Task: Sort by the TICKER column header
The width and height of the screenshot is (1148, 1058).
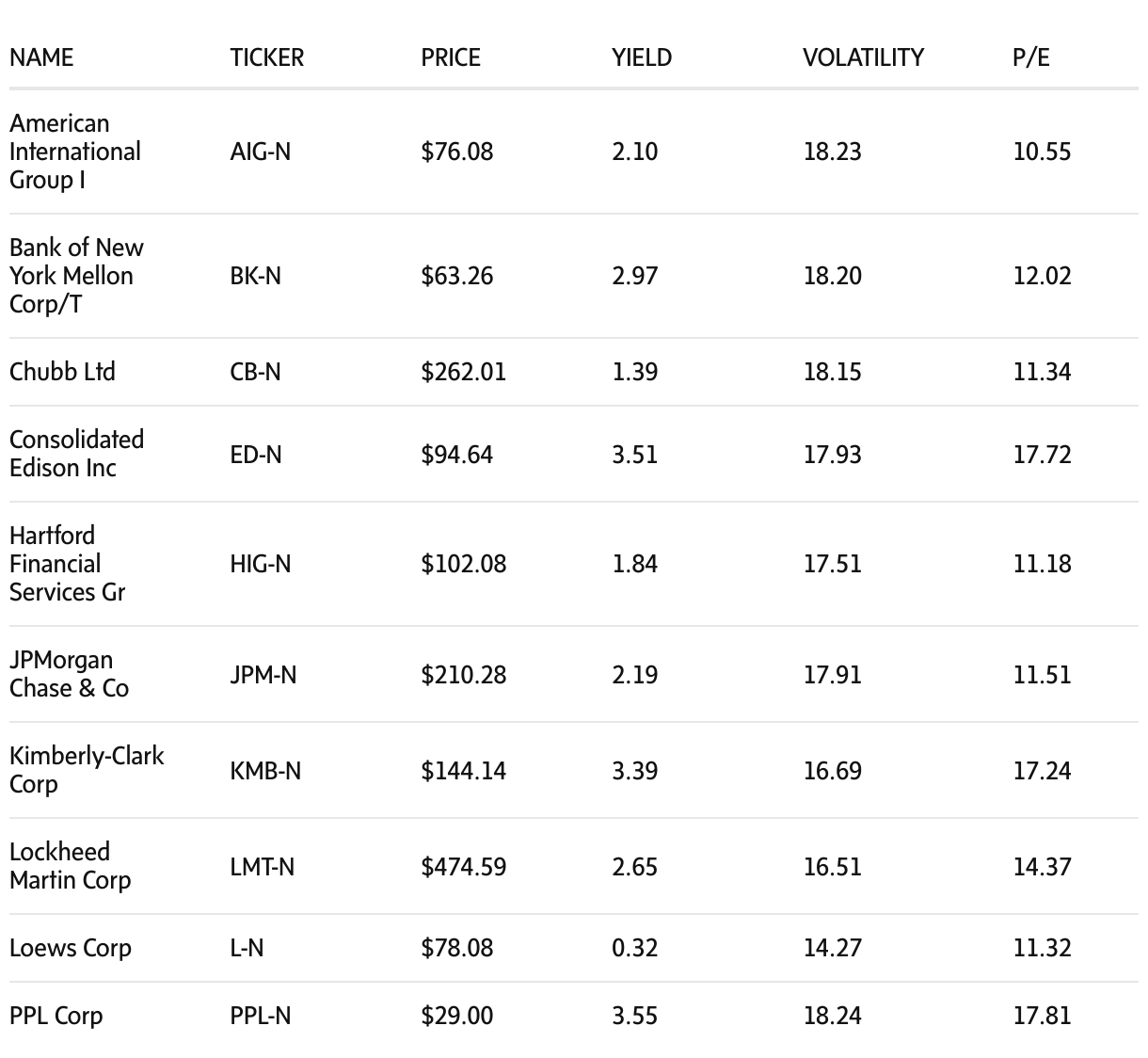Action: point(267,57)
